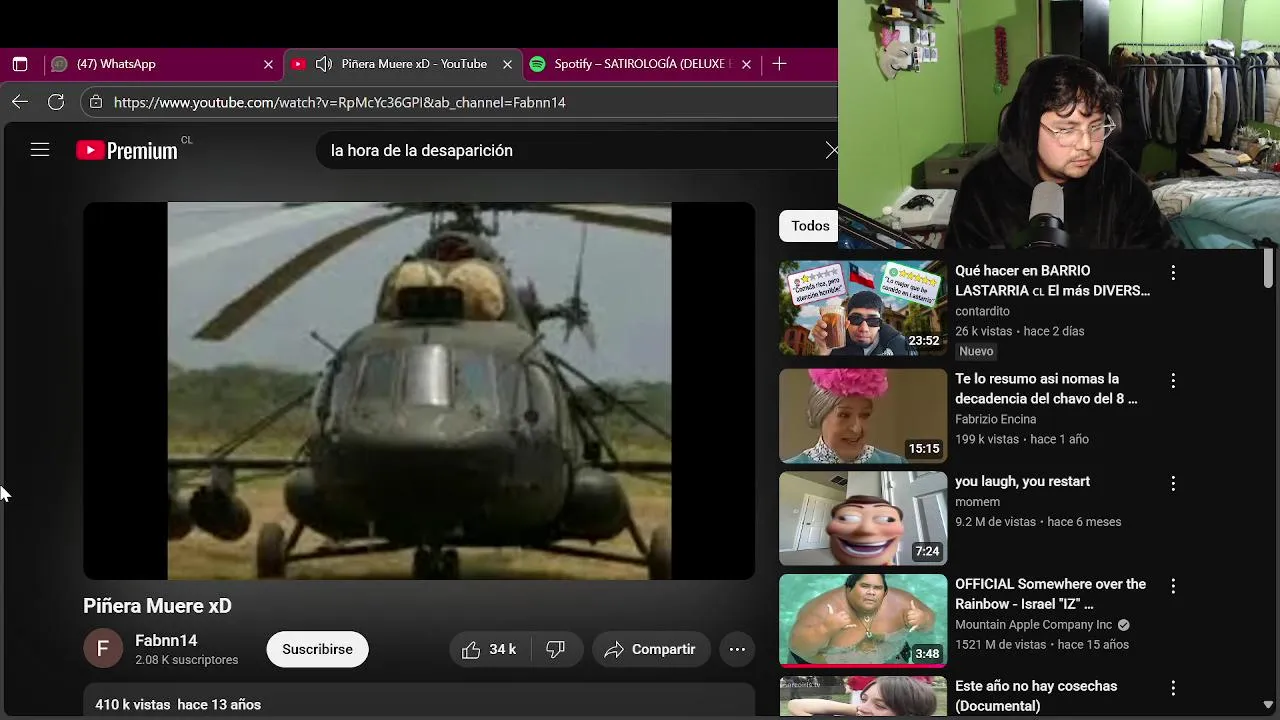Screen dimensions: 1280x720
Task: Share the video via Compartir button
Action: point(650,649)
